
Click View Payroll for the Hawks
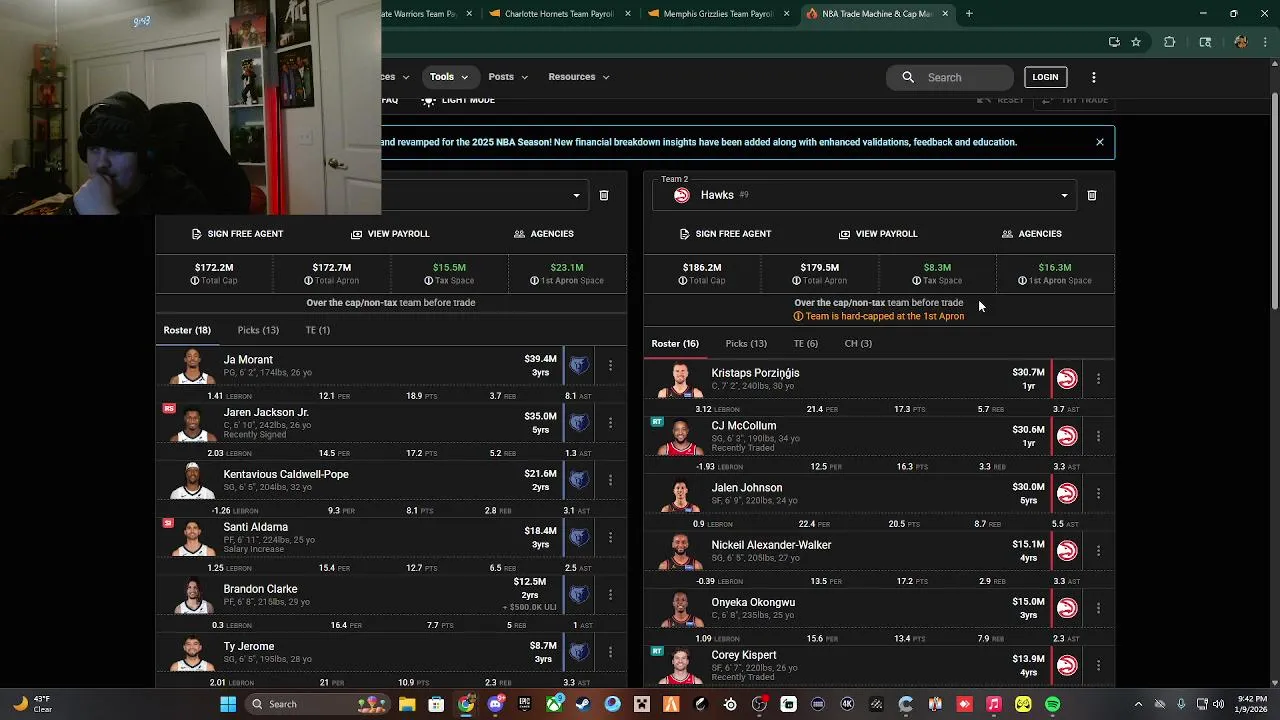click(878, 234)
